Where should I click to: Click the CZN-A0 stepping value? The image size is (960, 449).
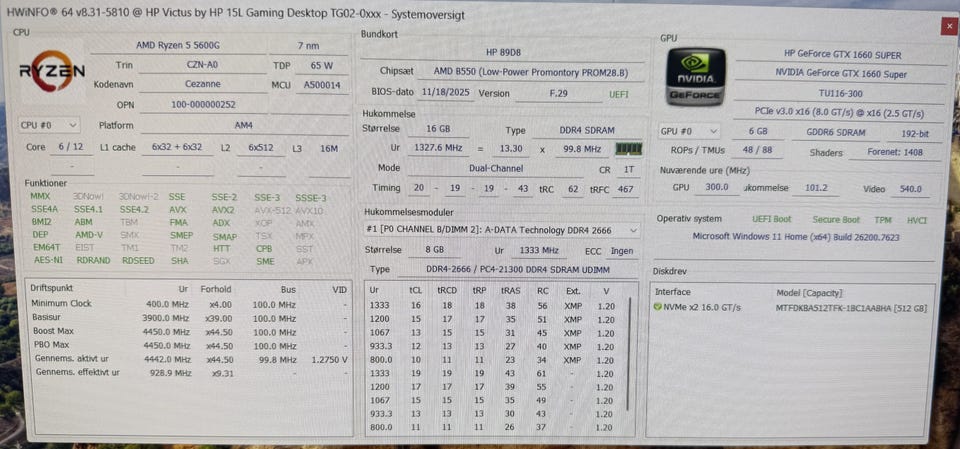[204, 65]
